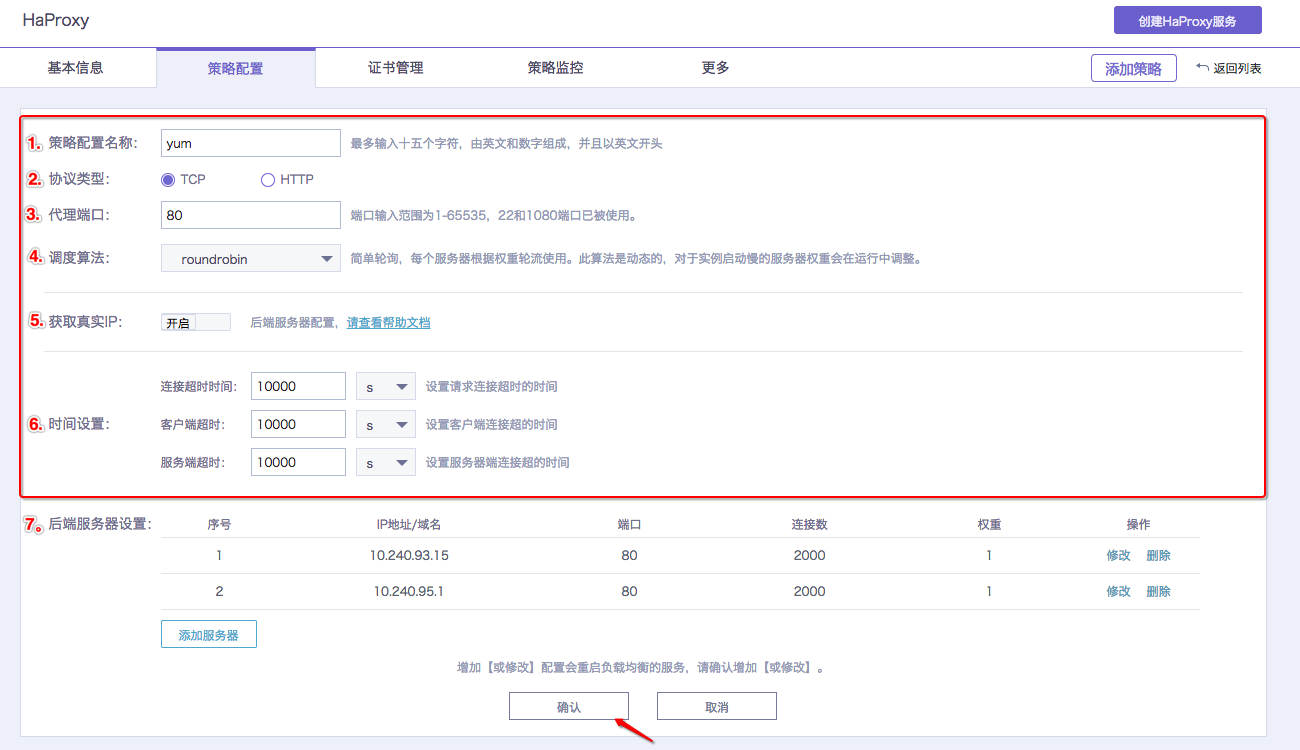Focus the 策略配置名称 field containing yum

pyautogui.click(x=251, y=143)
